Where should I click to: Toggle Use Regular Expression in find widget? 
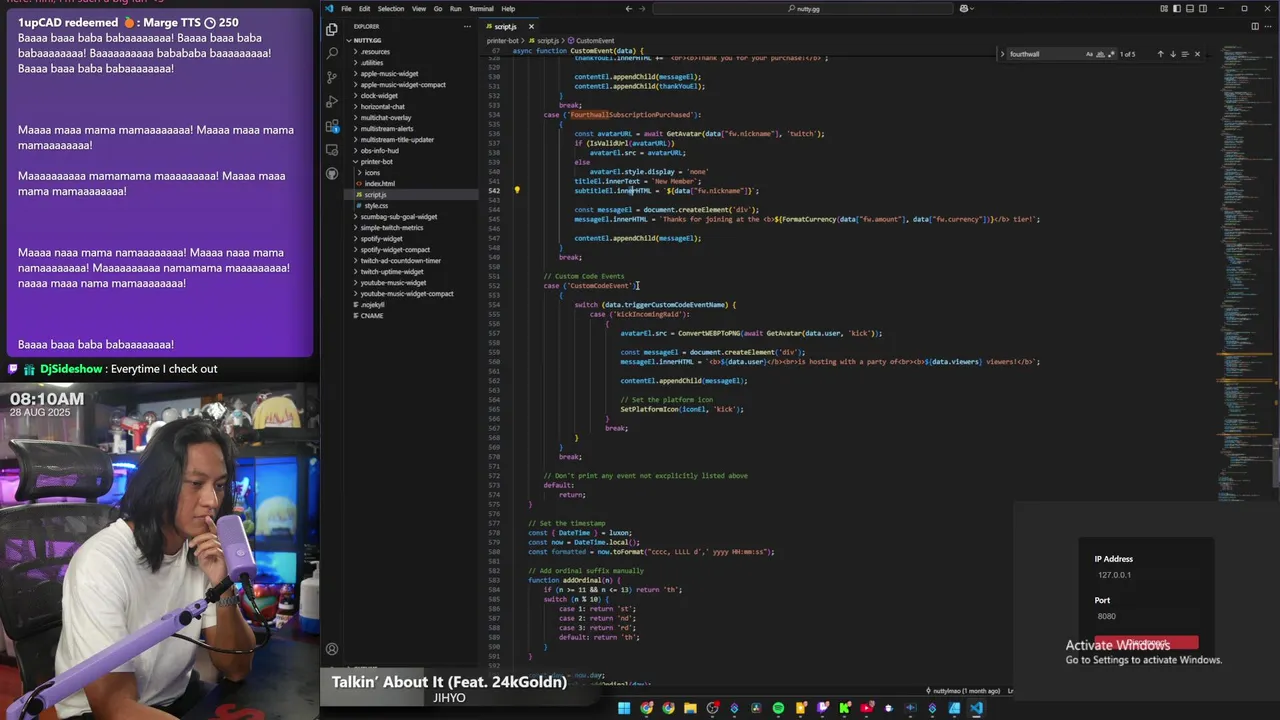[x=1112, y=54]
